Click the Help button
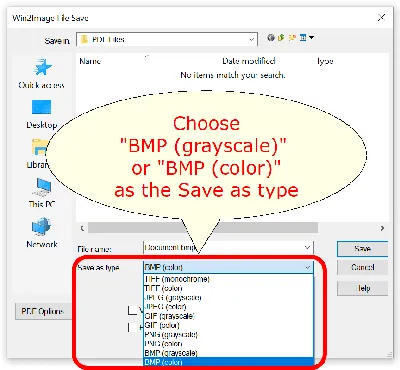Viewport: 400px width, 370px height. click(x=362, y=288)
